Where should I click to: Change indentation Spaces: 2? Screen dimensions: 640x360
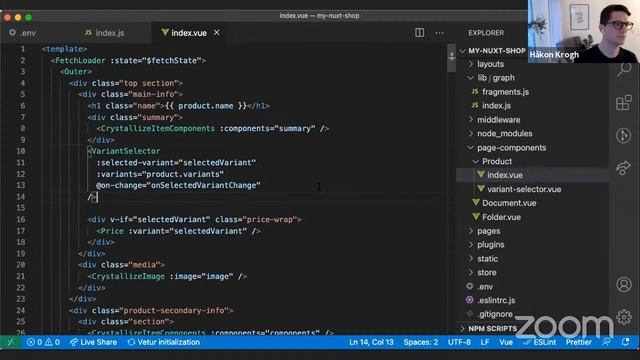pos(421,342)
